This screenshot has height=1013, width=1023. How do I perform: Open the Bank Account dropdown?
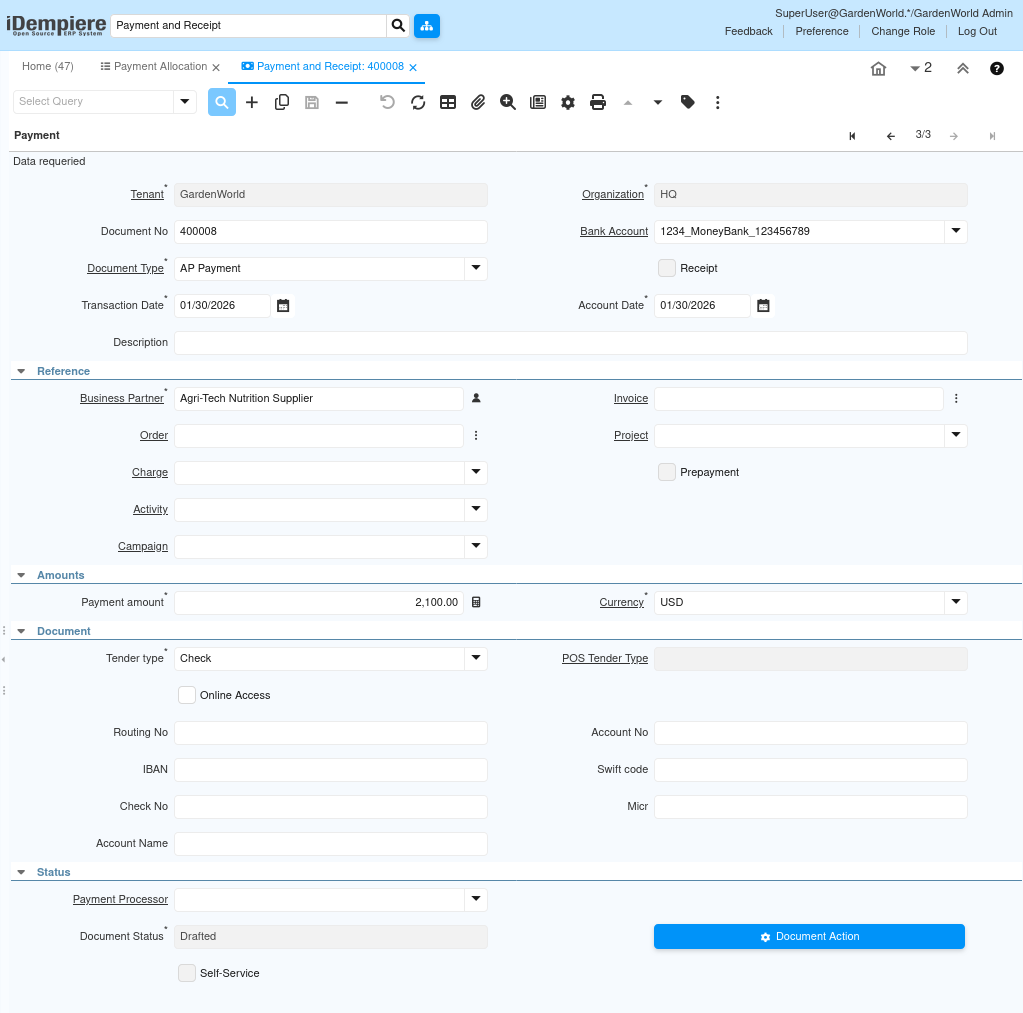tap(955, 231)
